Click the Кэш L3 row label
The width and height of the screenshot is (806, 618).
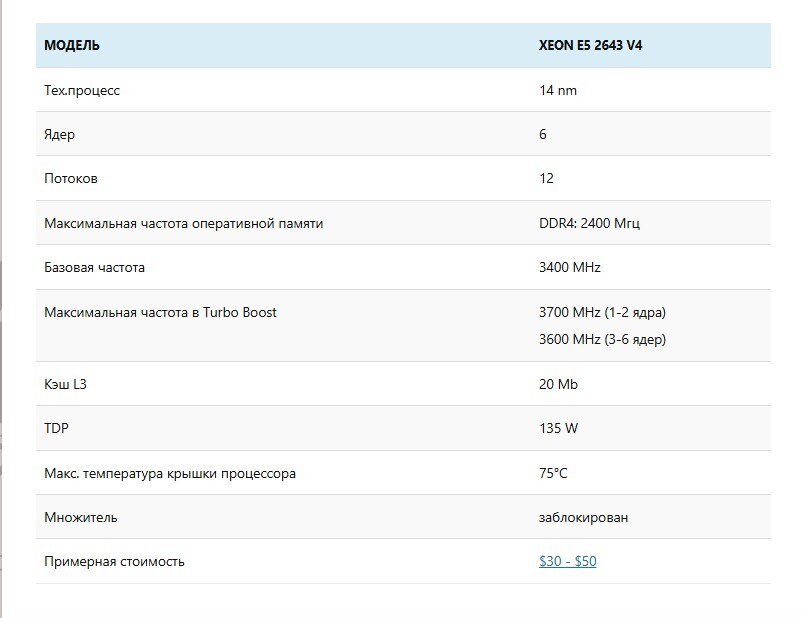pos(73,384)
